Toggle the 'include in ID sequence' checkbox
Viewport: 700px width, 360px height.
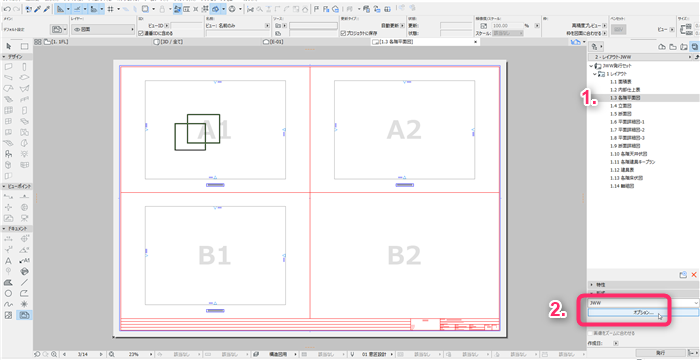click(141, 33)
